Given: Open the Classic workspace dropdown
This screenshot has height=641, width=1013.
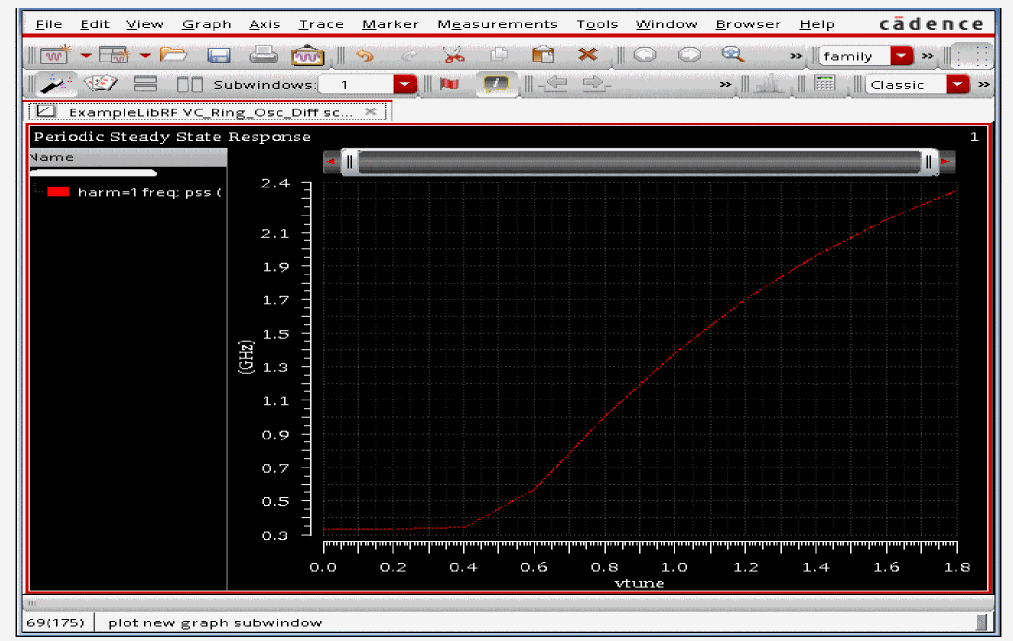Looking at the screenshot, I should tap(958, 85).
